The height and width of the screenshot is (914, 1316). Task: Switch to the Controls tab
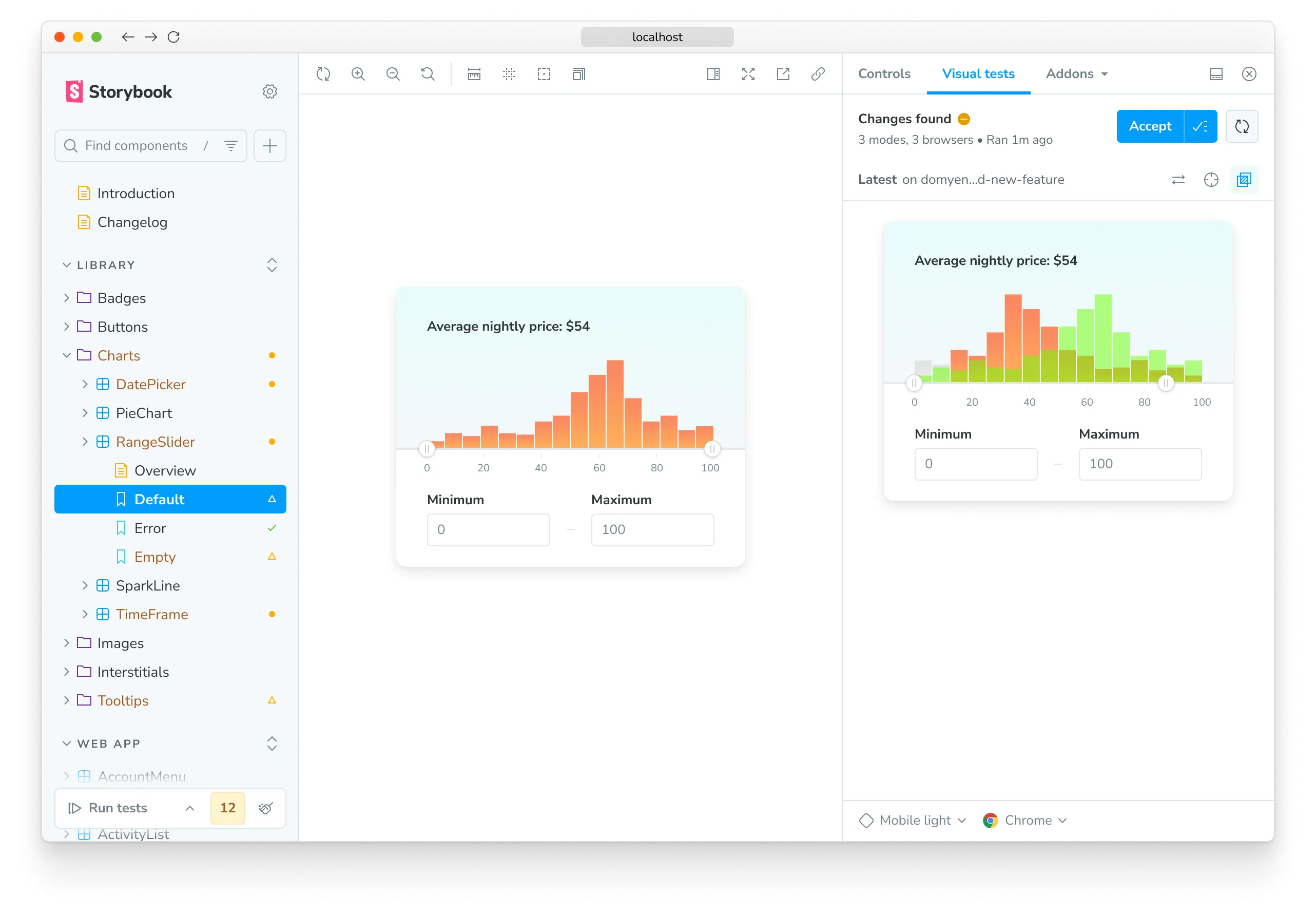(884, 73)
